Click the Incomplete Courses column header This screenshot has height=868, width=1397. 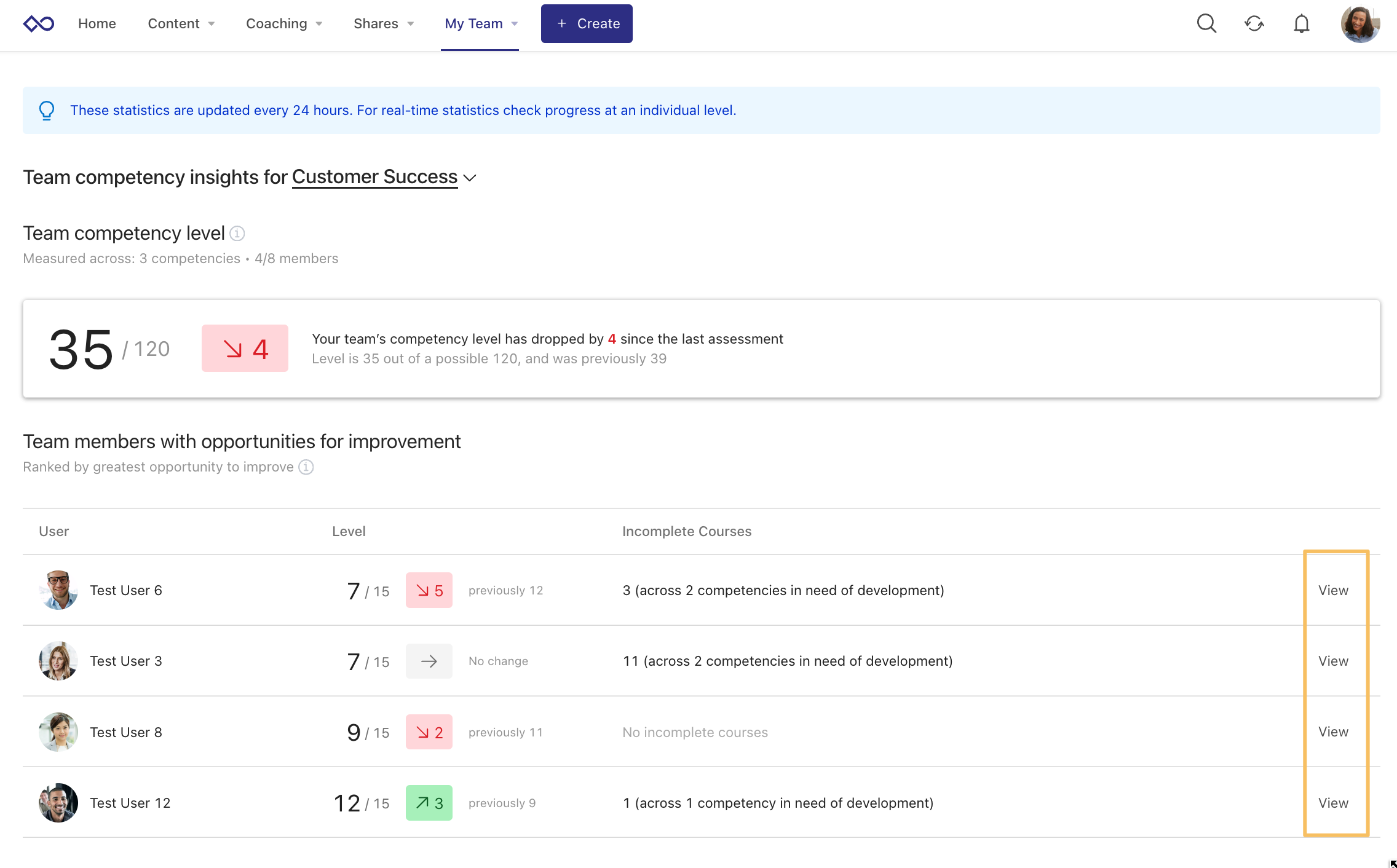[687, 531]
